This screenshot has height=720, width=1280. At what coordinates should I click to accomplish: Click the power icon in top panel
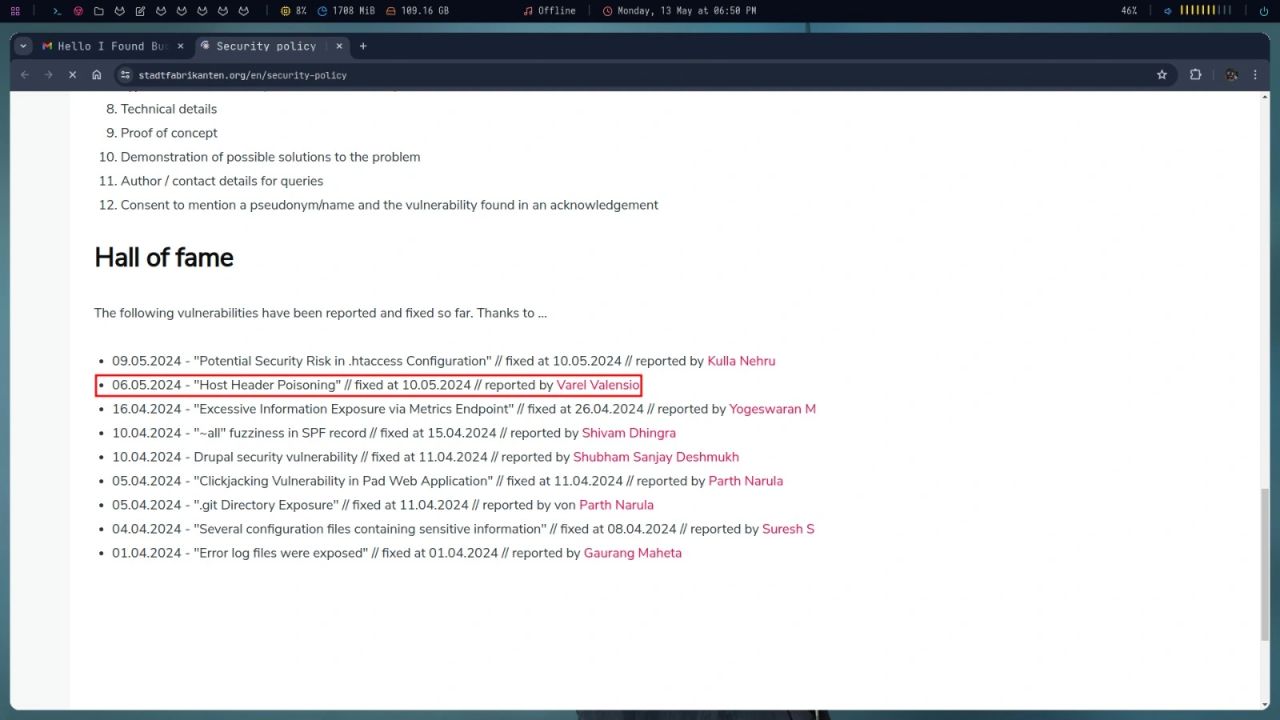(1263, 11)
